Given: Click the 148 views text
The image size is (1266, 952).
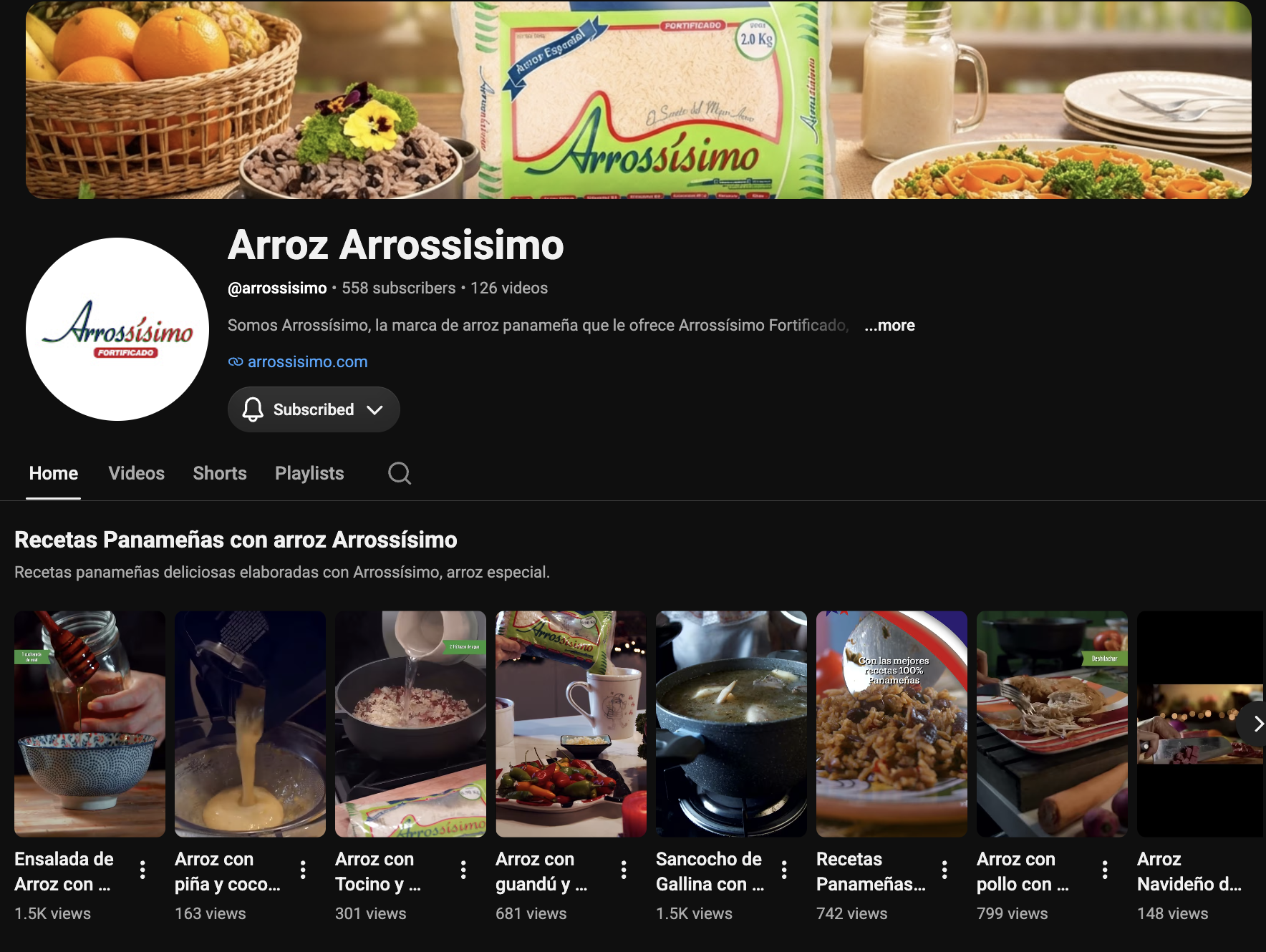Looking at the screenshot, I should pos(1173,913).
